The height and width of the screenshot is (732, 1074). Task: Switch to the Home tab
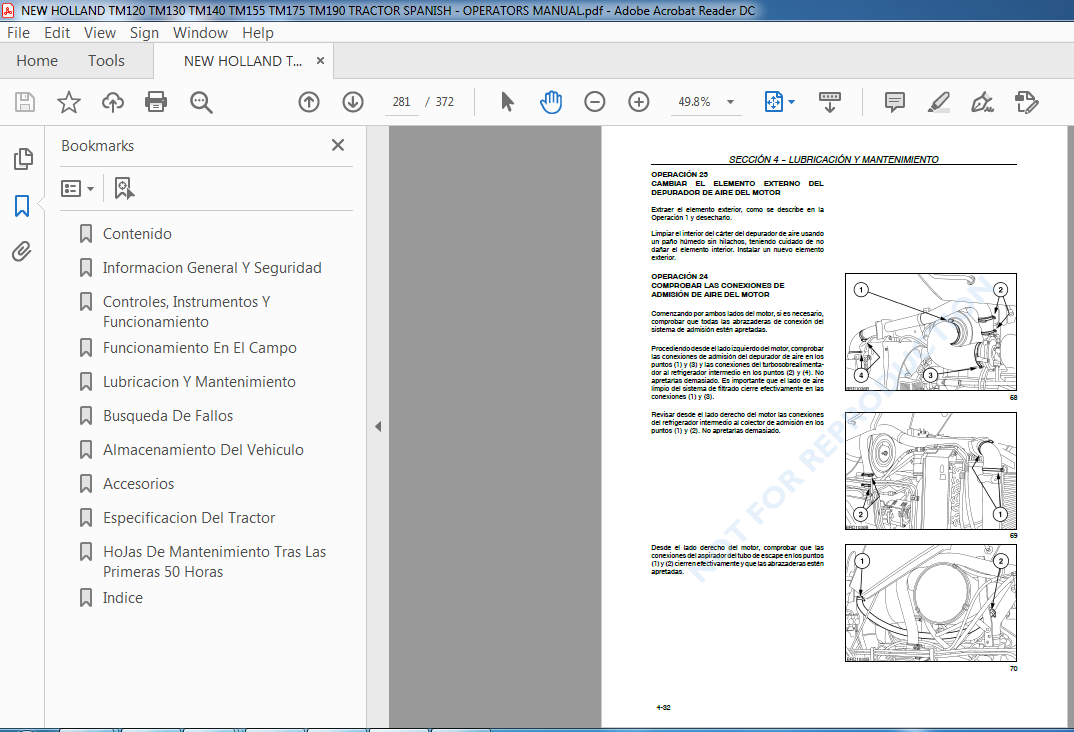(x=37, y=61)
